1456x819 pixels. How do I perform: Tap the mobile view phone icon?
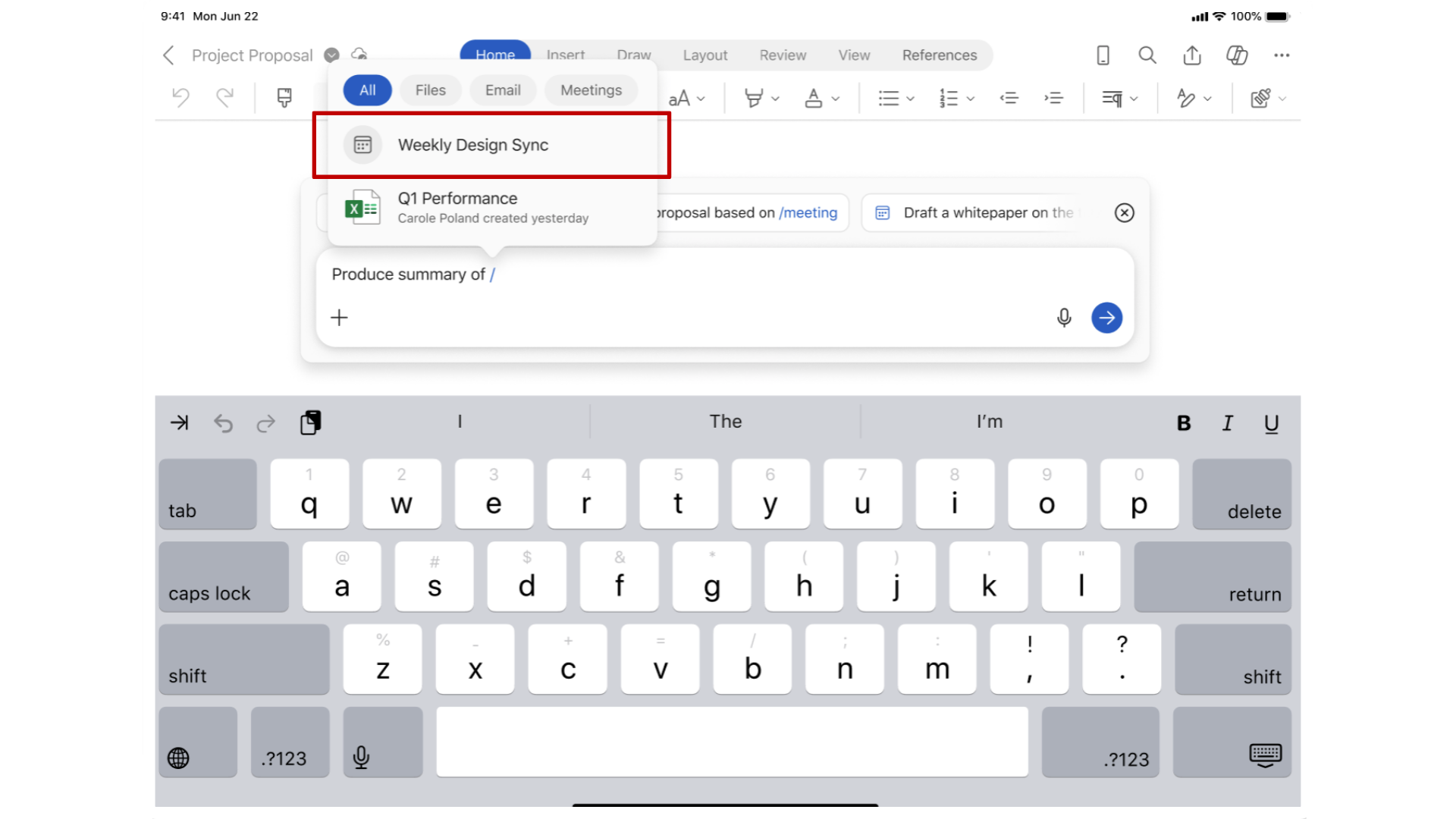point(1103,55)
